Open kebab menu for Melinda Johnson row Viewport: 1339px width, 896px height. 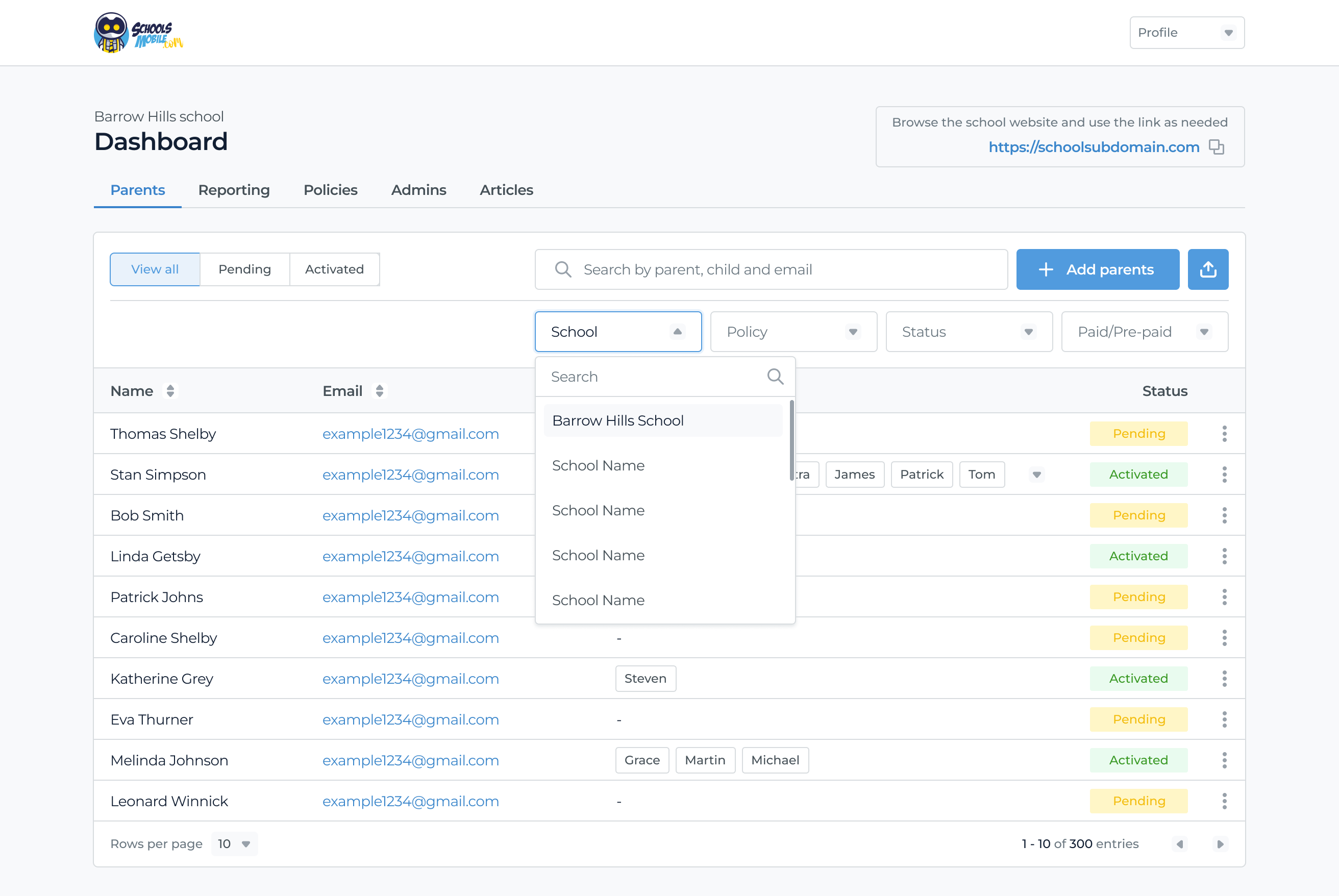click(x=1224, y=760)
